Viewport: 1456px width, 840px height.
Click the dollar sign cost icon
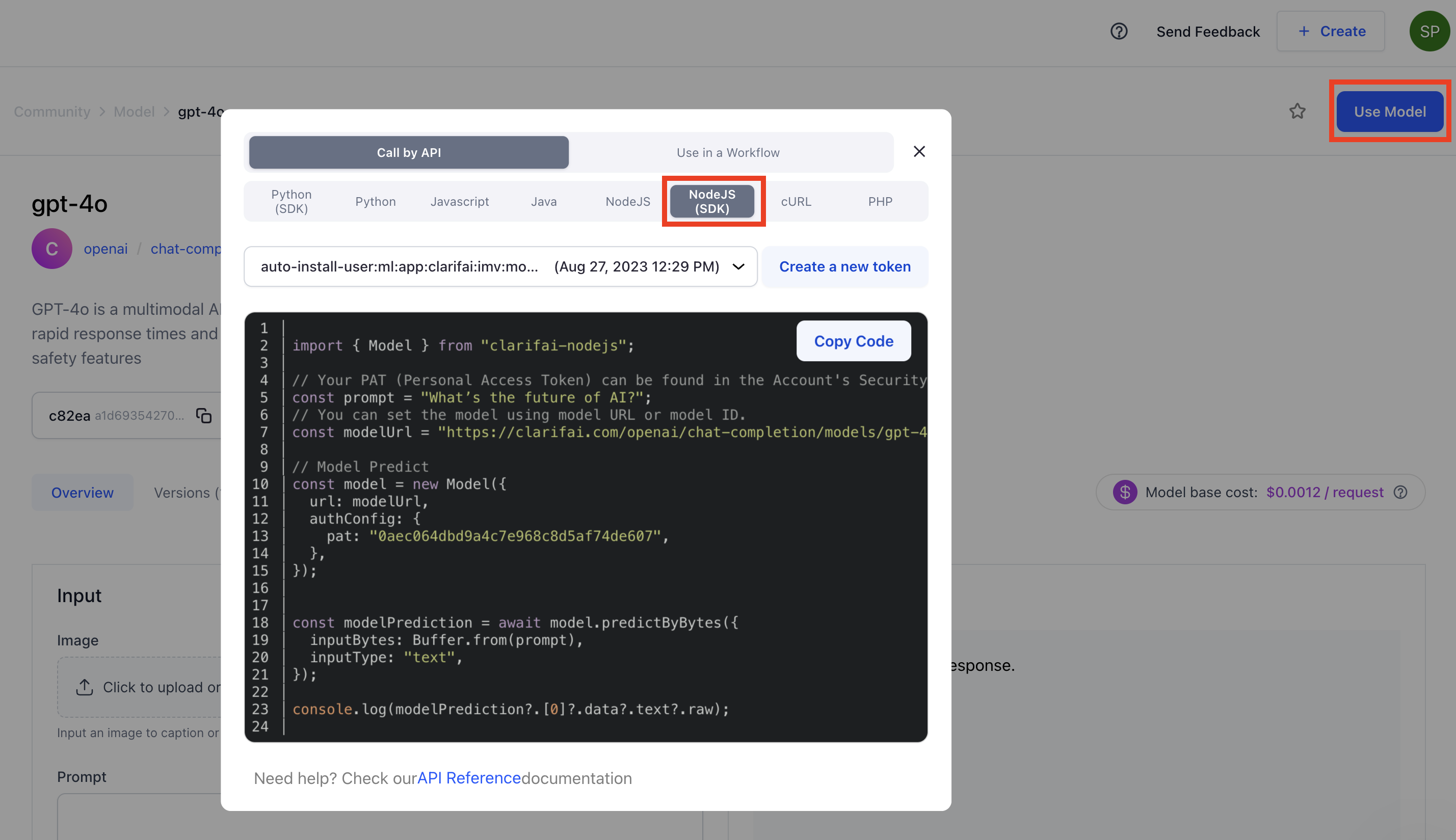(1124, 492)
